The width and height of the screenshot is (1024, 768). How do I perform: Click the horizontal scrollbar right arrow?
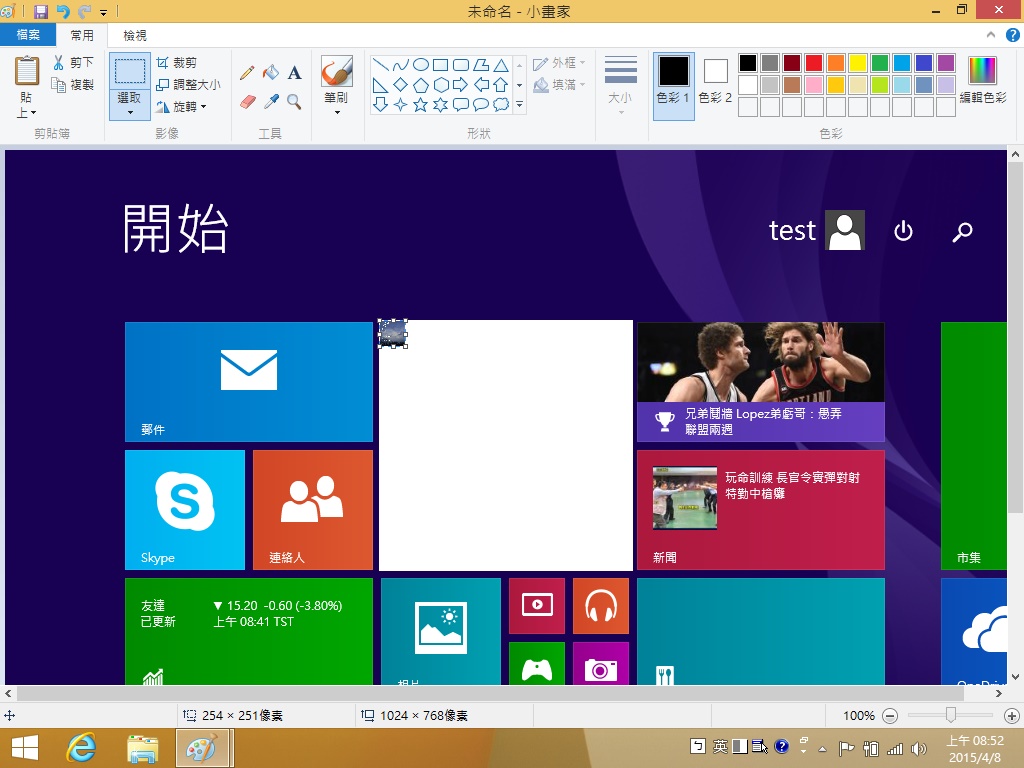[x=999, y=694]
